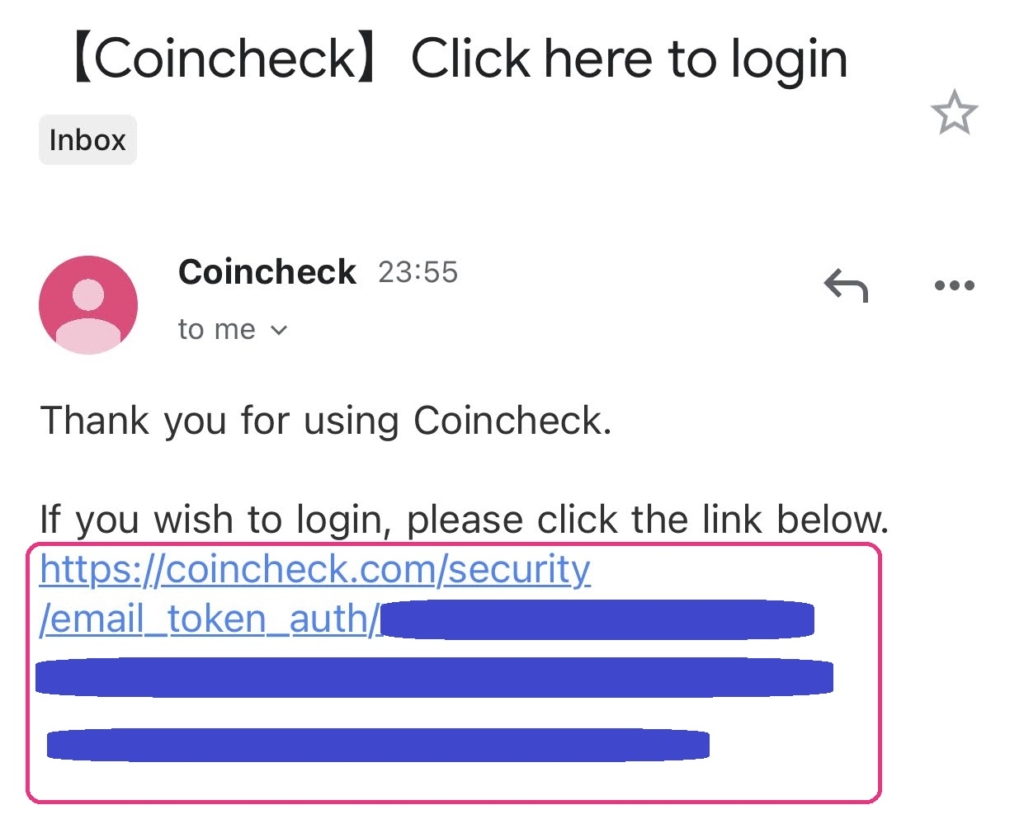Tap the 'to me' recipient text

pyautogui.click(x=216, y=330)
